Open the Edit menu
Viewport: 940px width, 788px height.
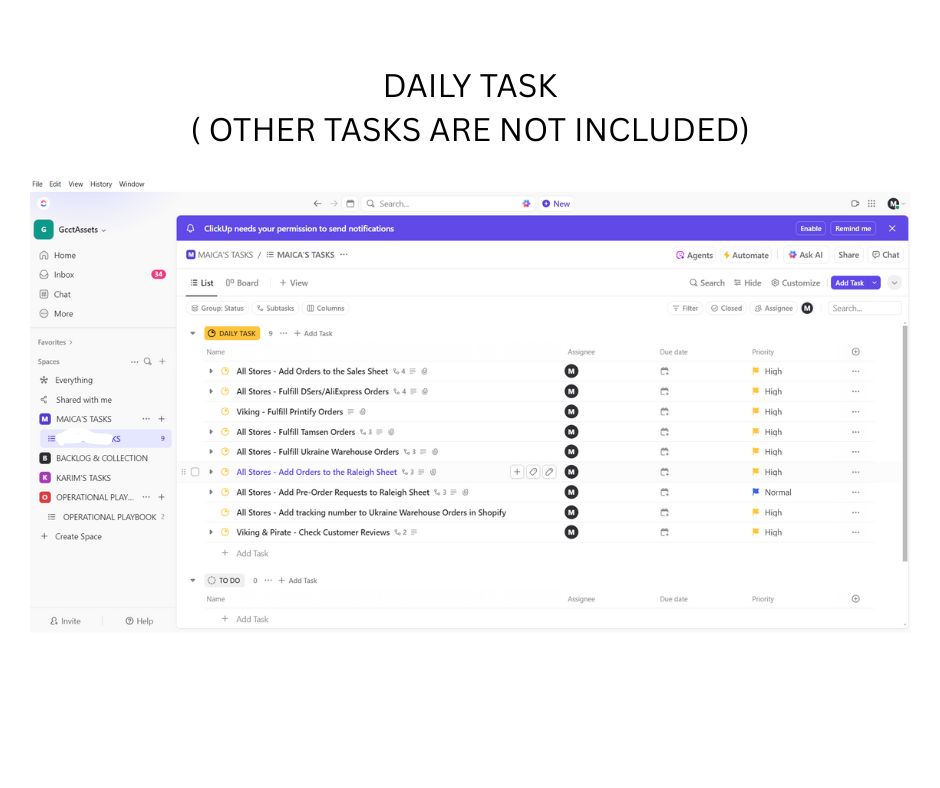pos(55,184)
